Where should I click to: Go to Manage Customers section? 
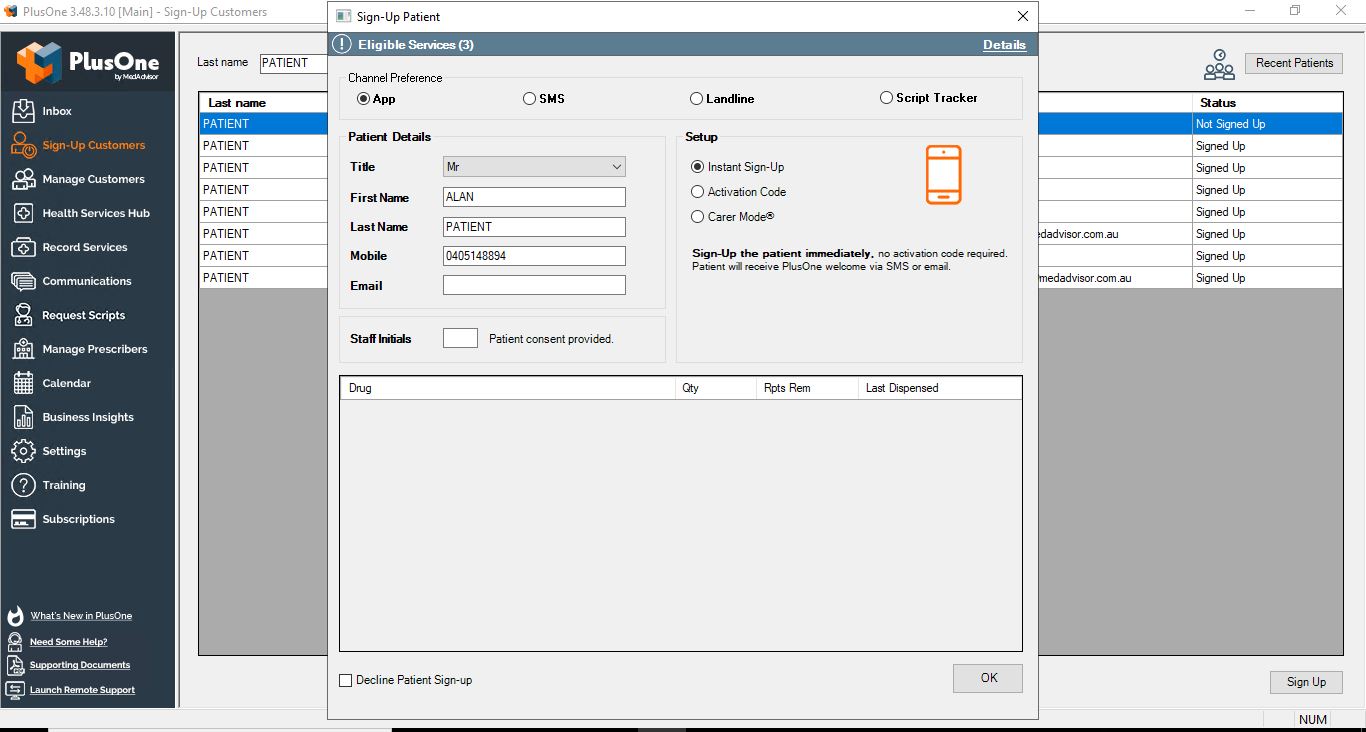coord(94,179)
